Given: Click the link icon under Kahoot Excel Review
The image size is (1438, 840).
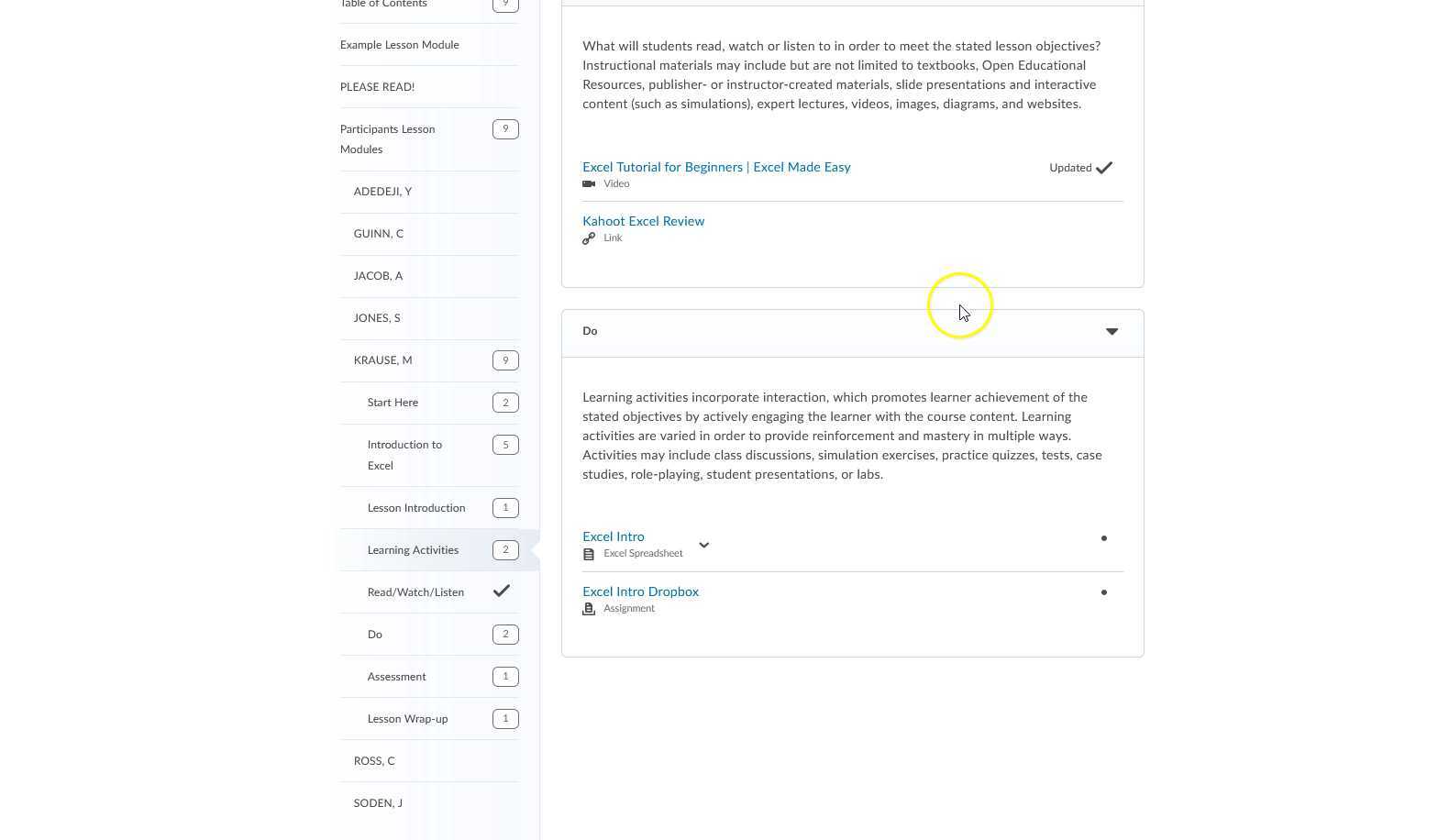Looking at the screenshot, I should pos(589,238).
